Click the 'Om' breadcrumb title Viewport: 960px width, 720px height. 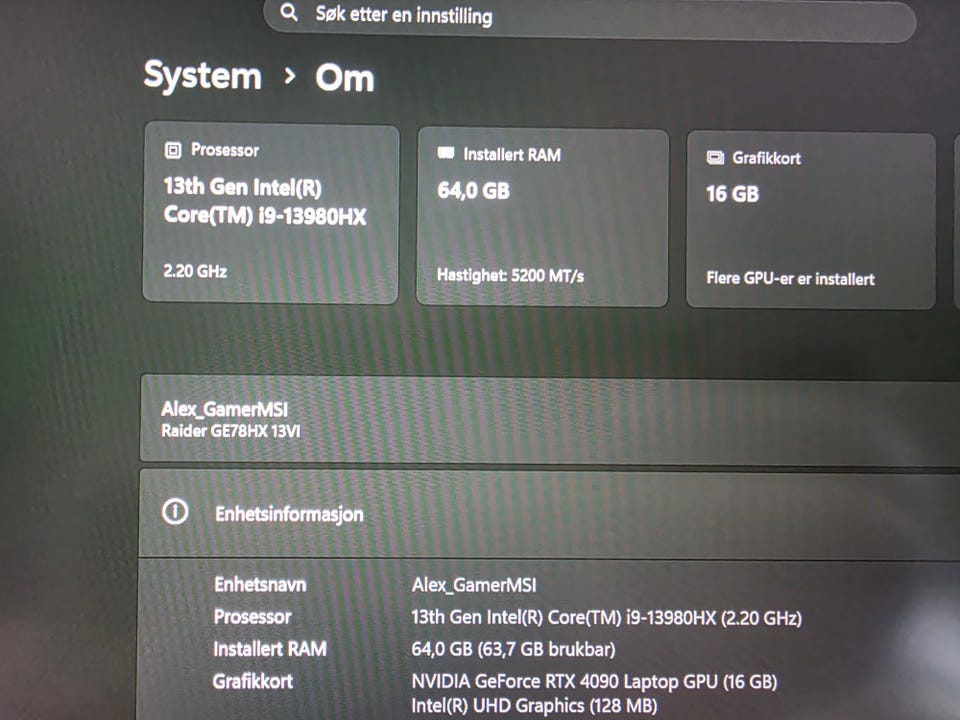[x=345, y=78]
